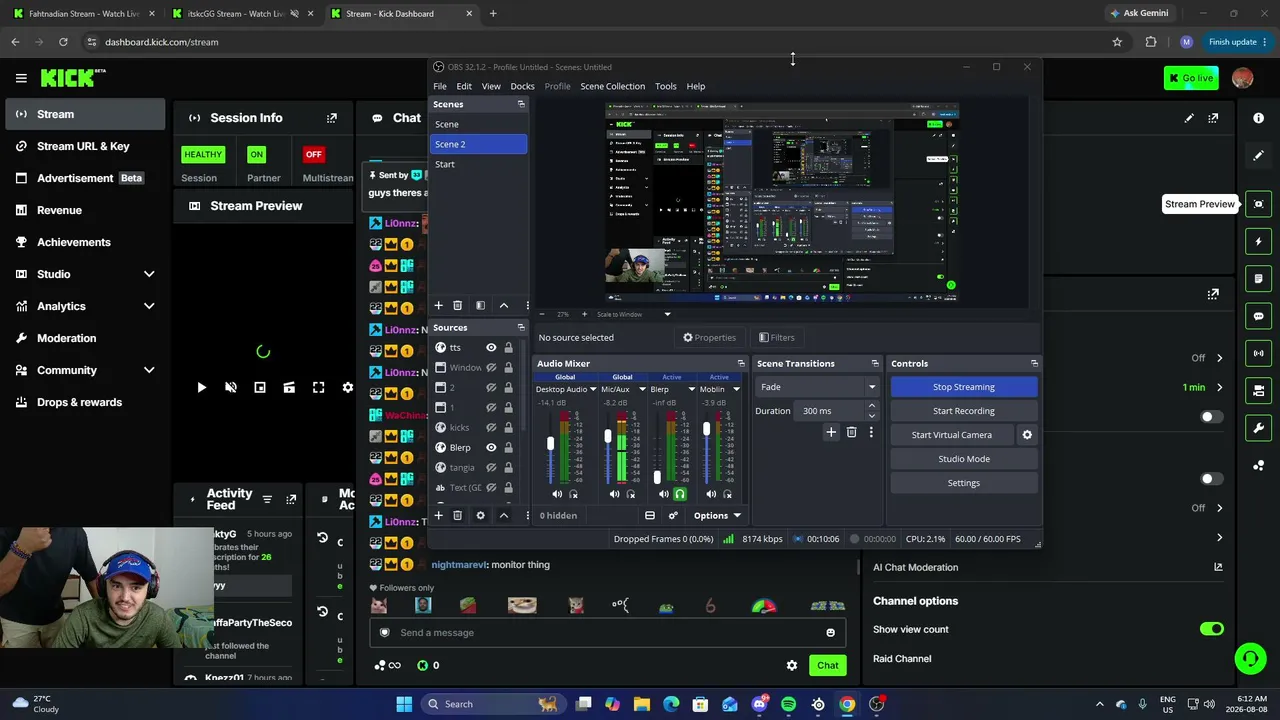Pop out the Session Info panel

coord(332,118)
